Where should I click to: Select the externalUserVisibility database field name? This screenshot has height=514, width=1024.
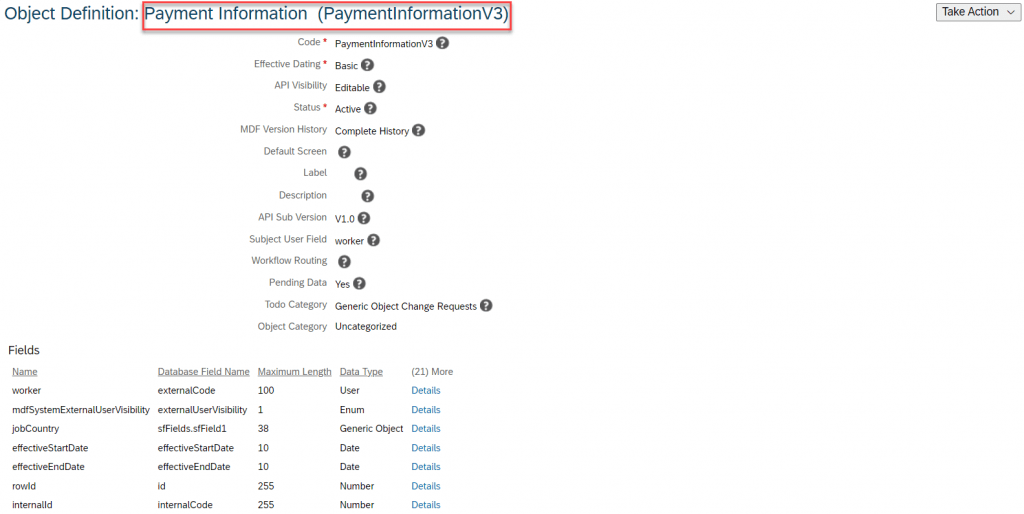202,410
